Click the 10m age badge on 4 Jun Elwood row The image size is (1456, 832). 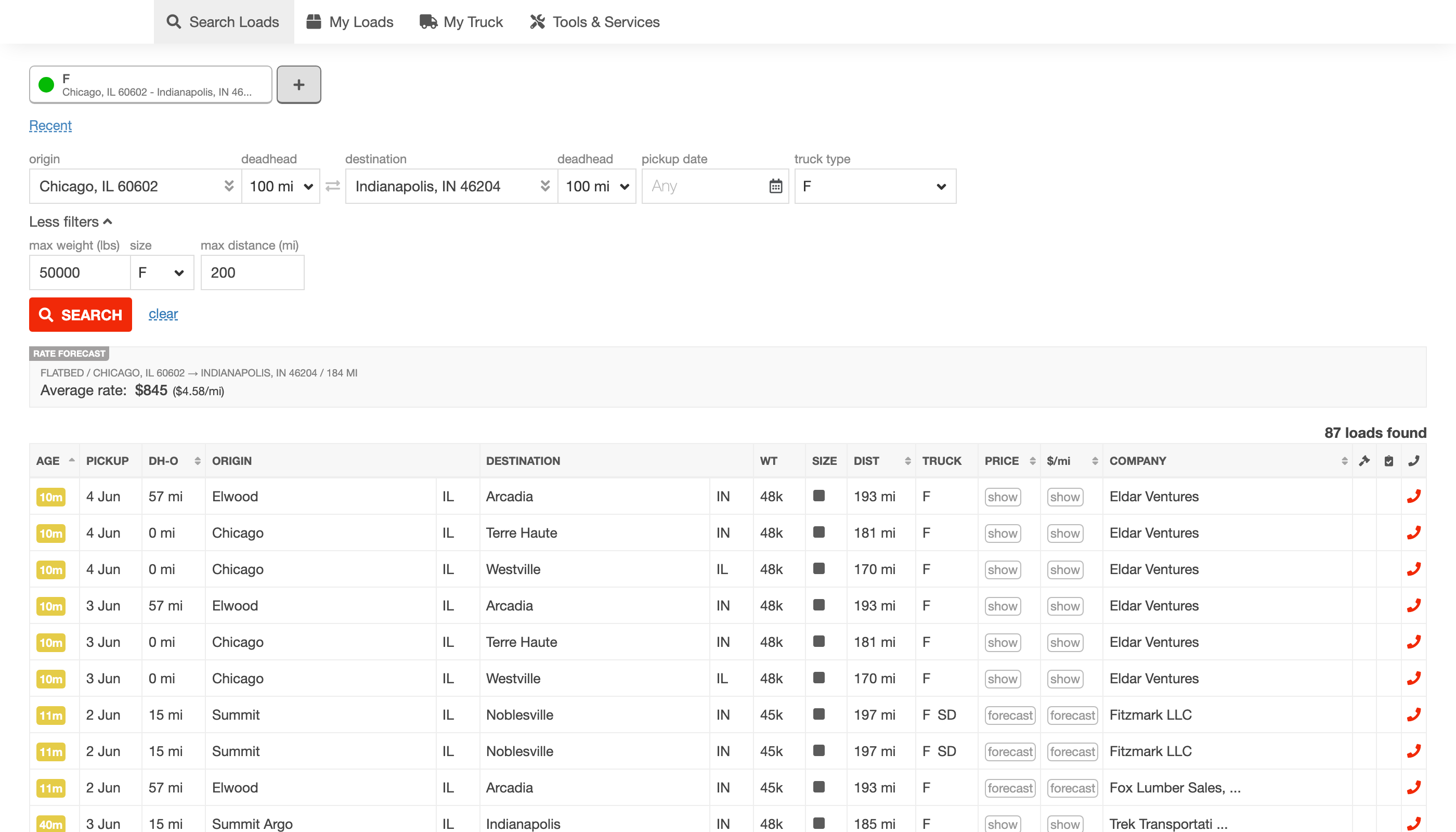tap(51, 497)
